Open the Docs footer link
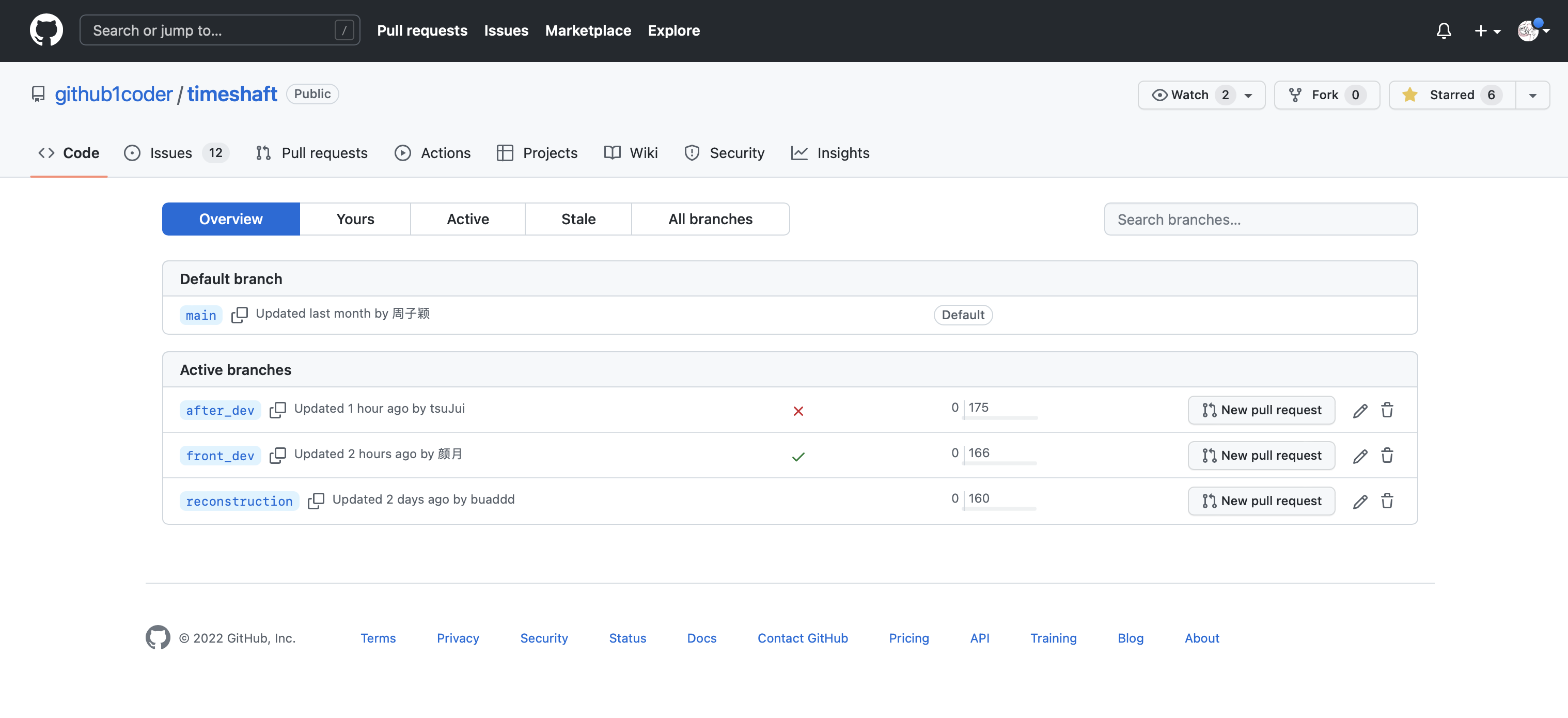Image resolution: width=1568 pixels, height=718 pixels. (x=701, y=637)
